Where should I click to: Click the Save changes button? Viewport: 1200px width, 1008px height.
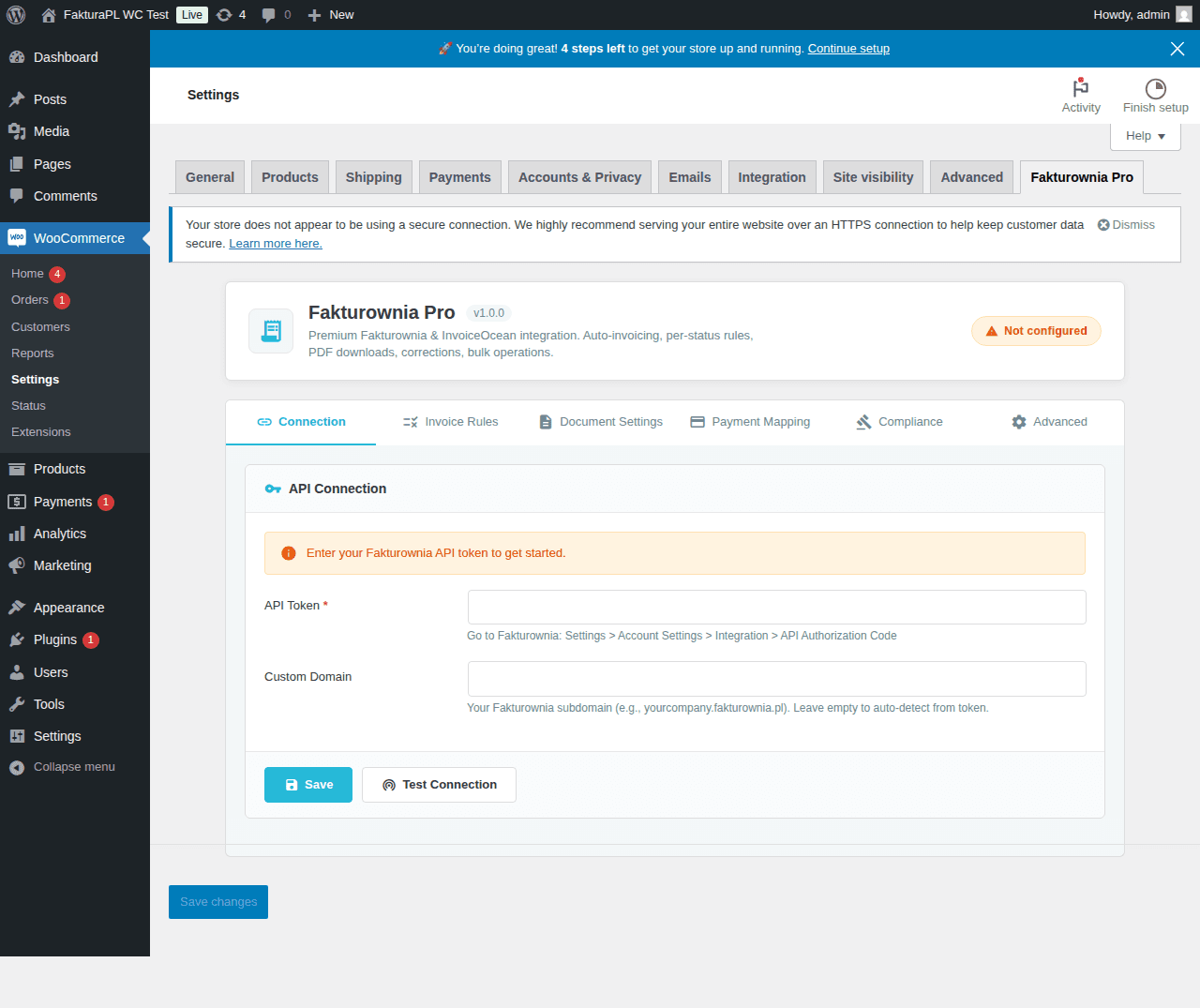[217, 901]
